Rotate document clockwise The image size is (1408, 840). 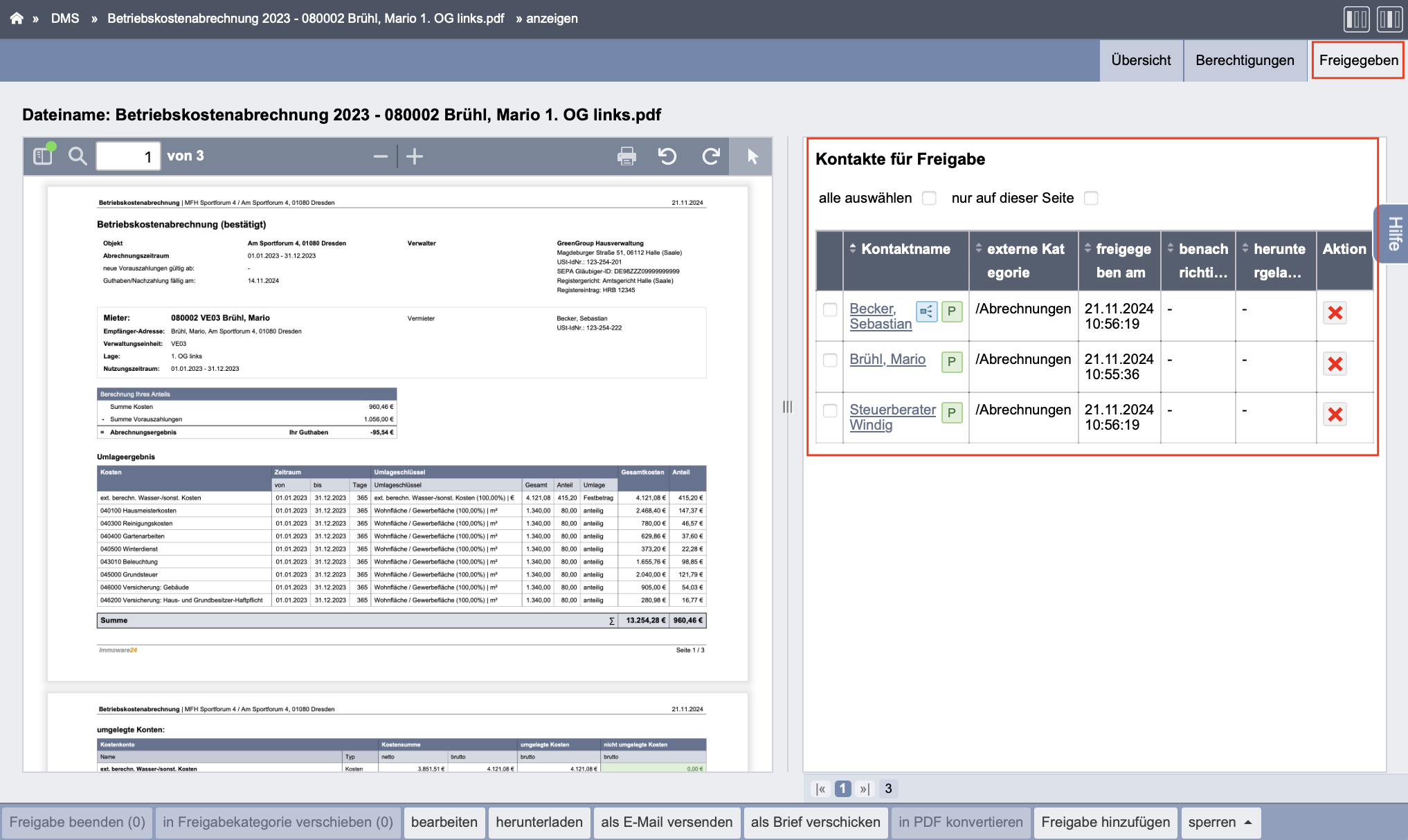click(x=711, y=156)
